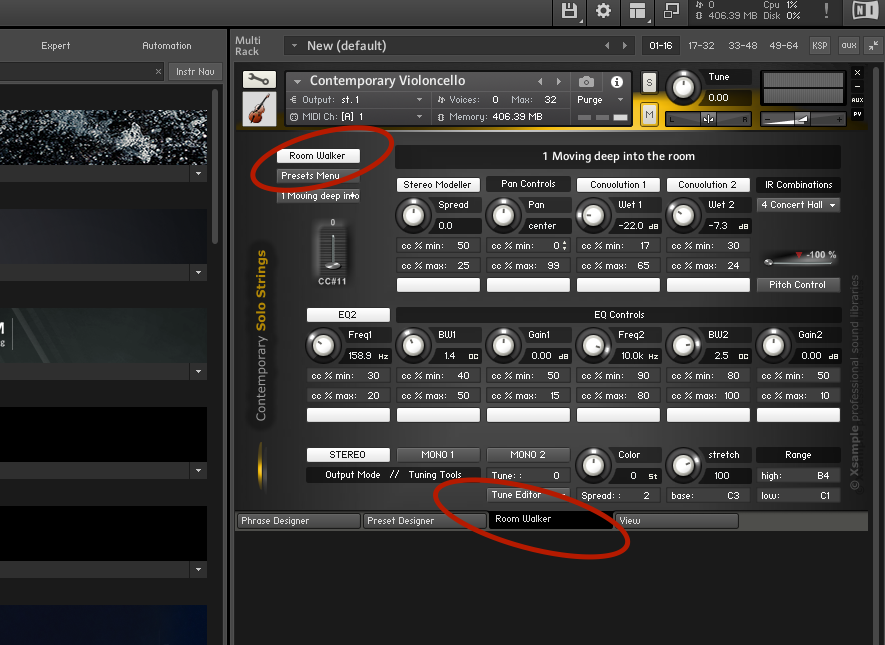The height and width of the screenshot is (645, 885).
Task: Click the Wet 1 knob
Action: pyautogui.click(x=593, y=215)
